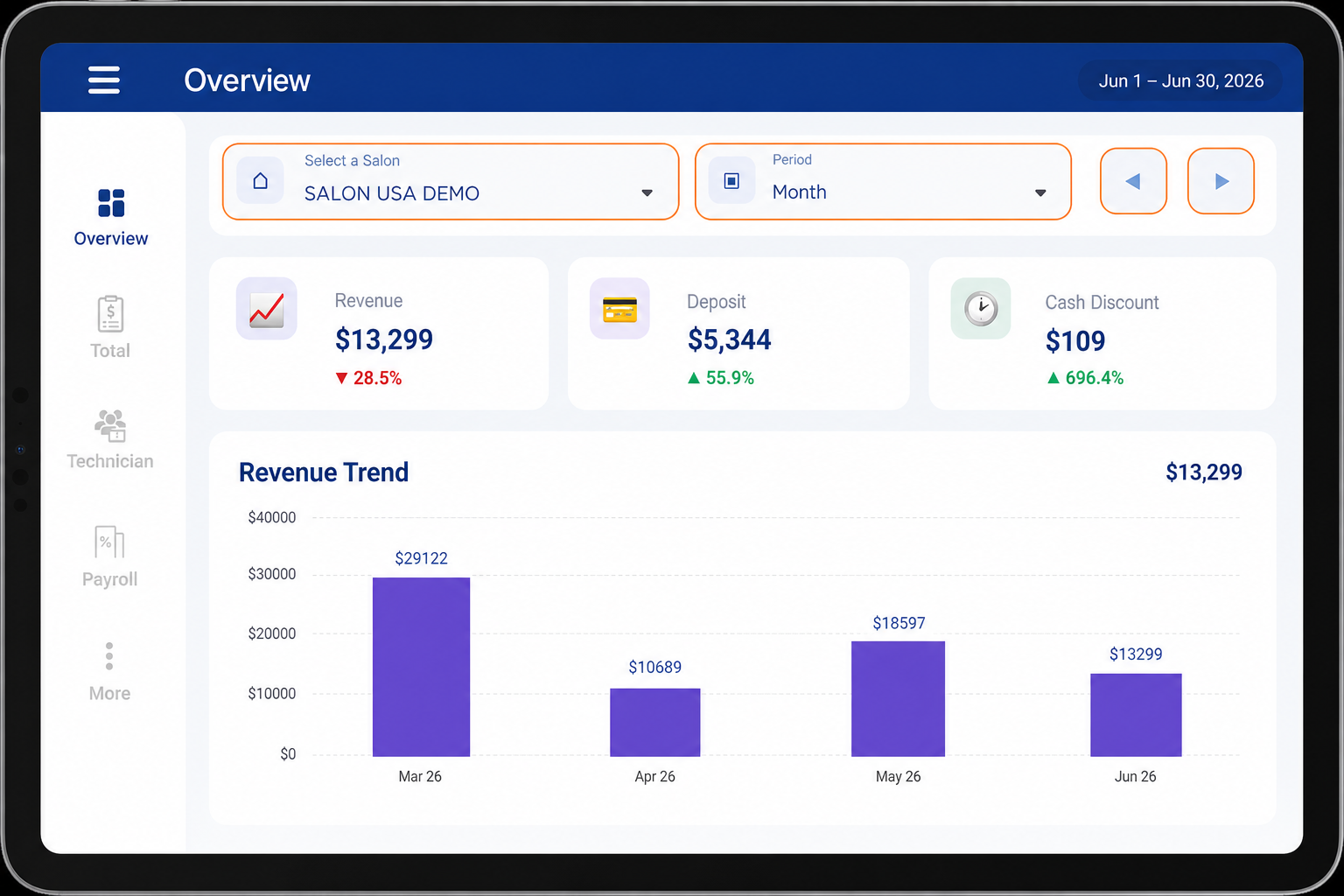Viewport: 1344px width, 896px height.
Task: Select the Jun 26 bar
Action: 1136,715
